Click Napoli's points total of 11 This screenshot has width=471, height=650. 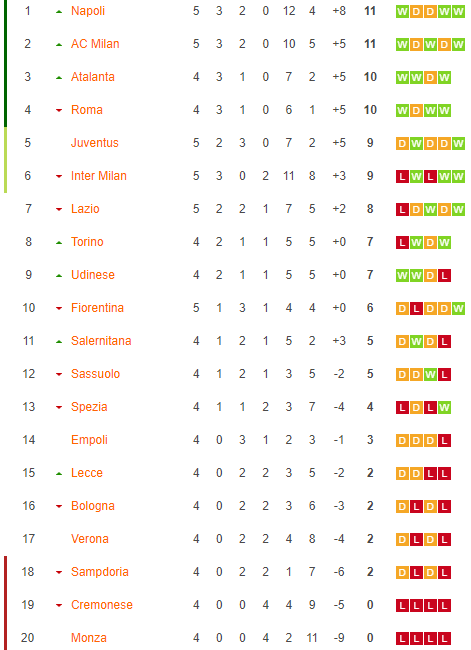[x=370, y=11]
